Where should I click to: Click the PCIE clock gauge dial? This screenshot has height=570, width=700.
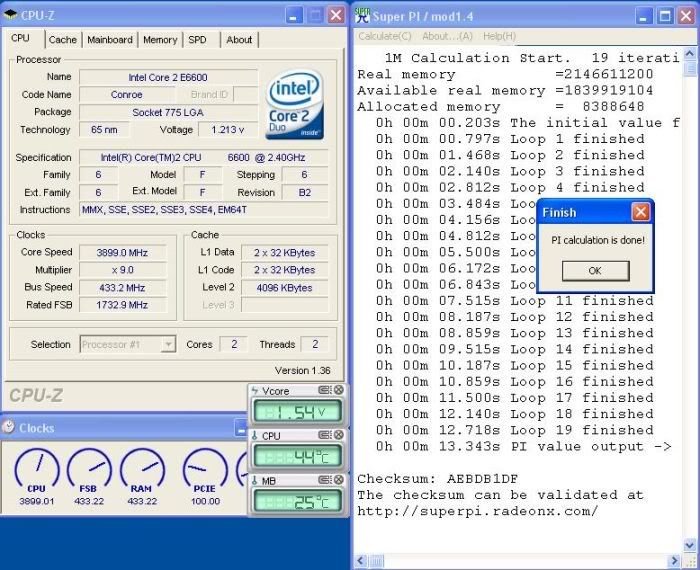(205, 468)
